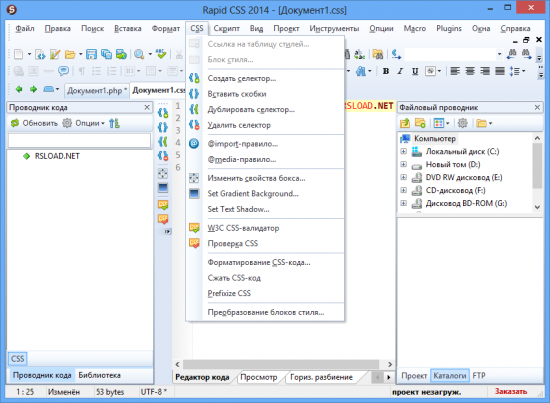Click the text color dropdown arrow
The width and height of the screenshot is (550, 403).
tap(370, 71)
